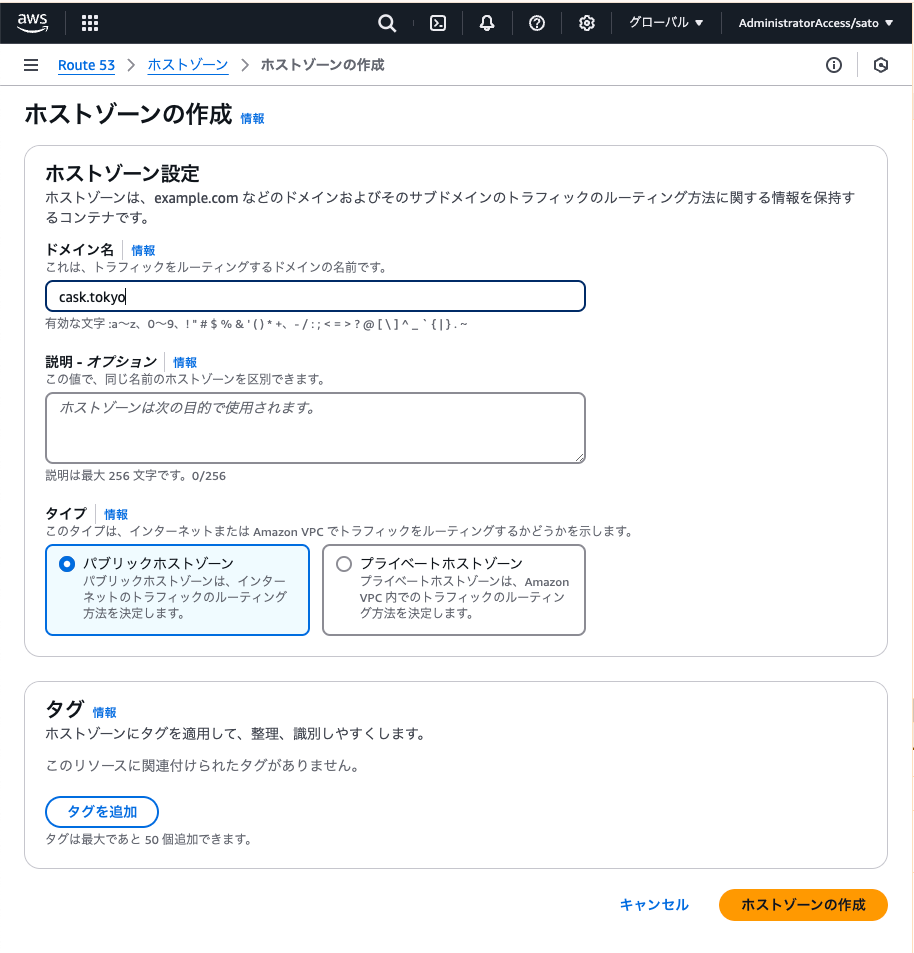The height and width of the screenshot is (953, 914).
Task: Click the タグは最大であと 50 個追加できます text
Action: coord(149,839)
